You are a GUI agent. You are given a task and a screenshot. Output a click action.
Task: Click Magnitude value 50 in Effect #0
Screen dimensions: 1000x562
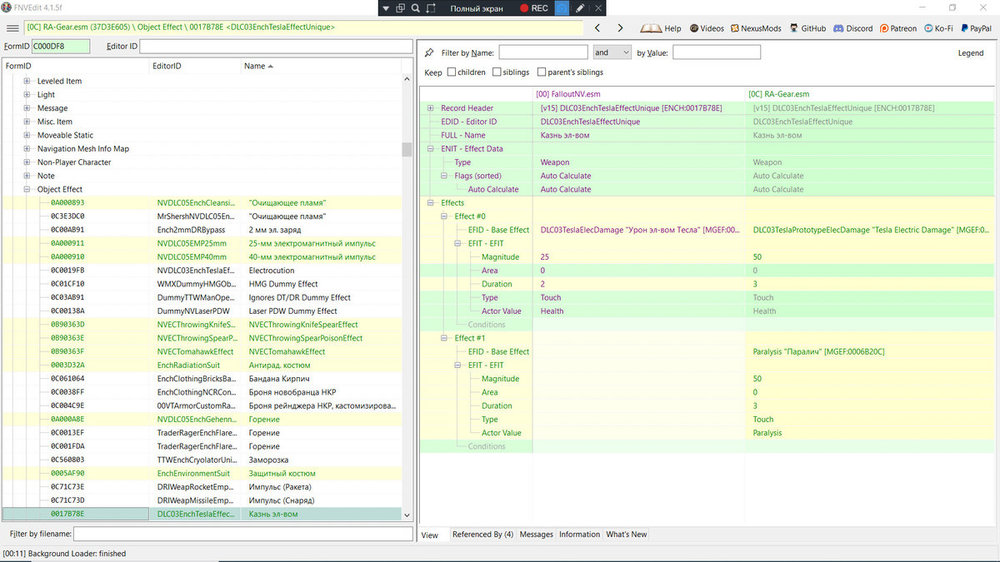click(x=869, y=257)
